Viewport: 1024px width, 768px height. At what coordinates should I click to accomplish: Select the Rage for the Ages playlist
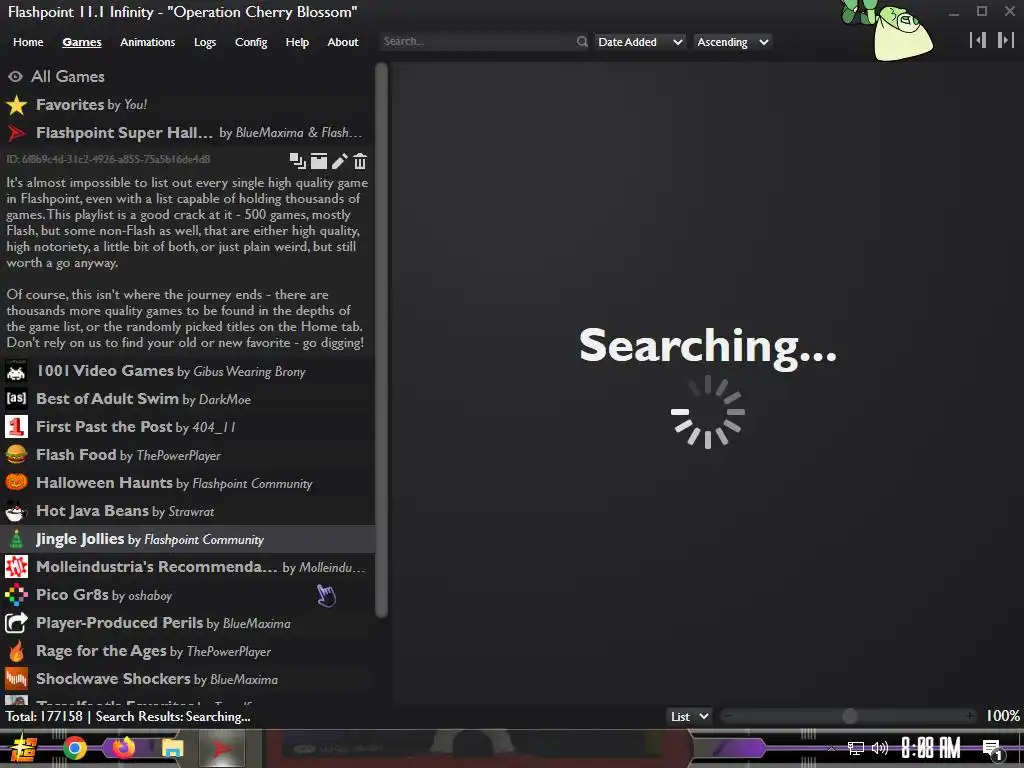click(x=187, y=651)
